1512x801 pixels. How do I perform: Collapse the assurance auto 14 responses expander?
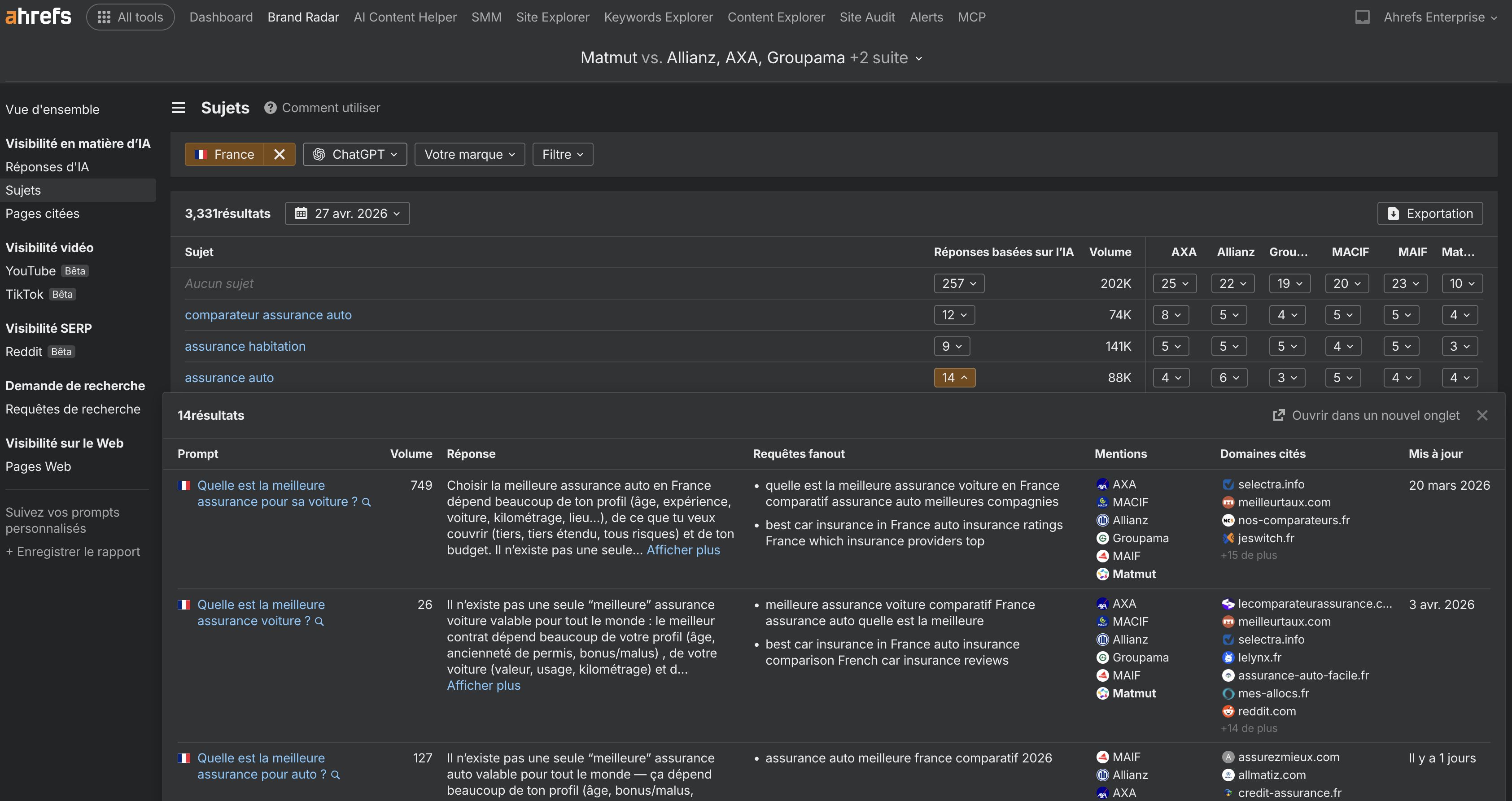(954, 378)
